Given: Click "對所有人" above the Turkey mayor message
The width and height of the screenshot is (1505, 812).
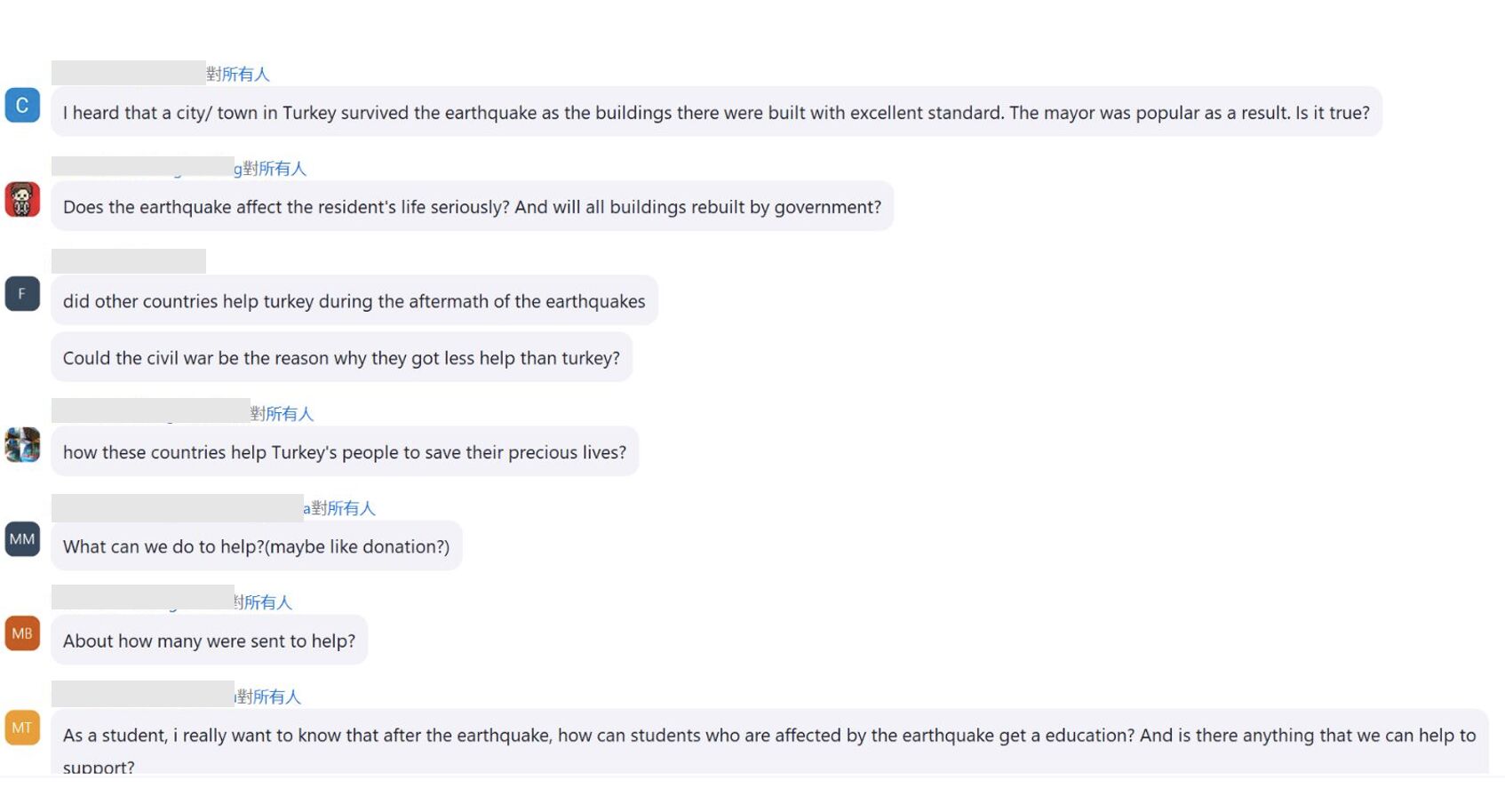Looking at the screenshot, I should 238,75.
